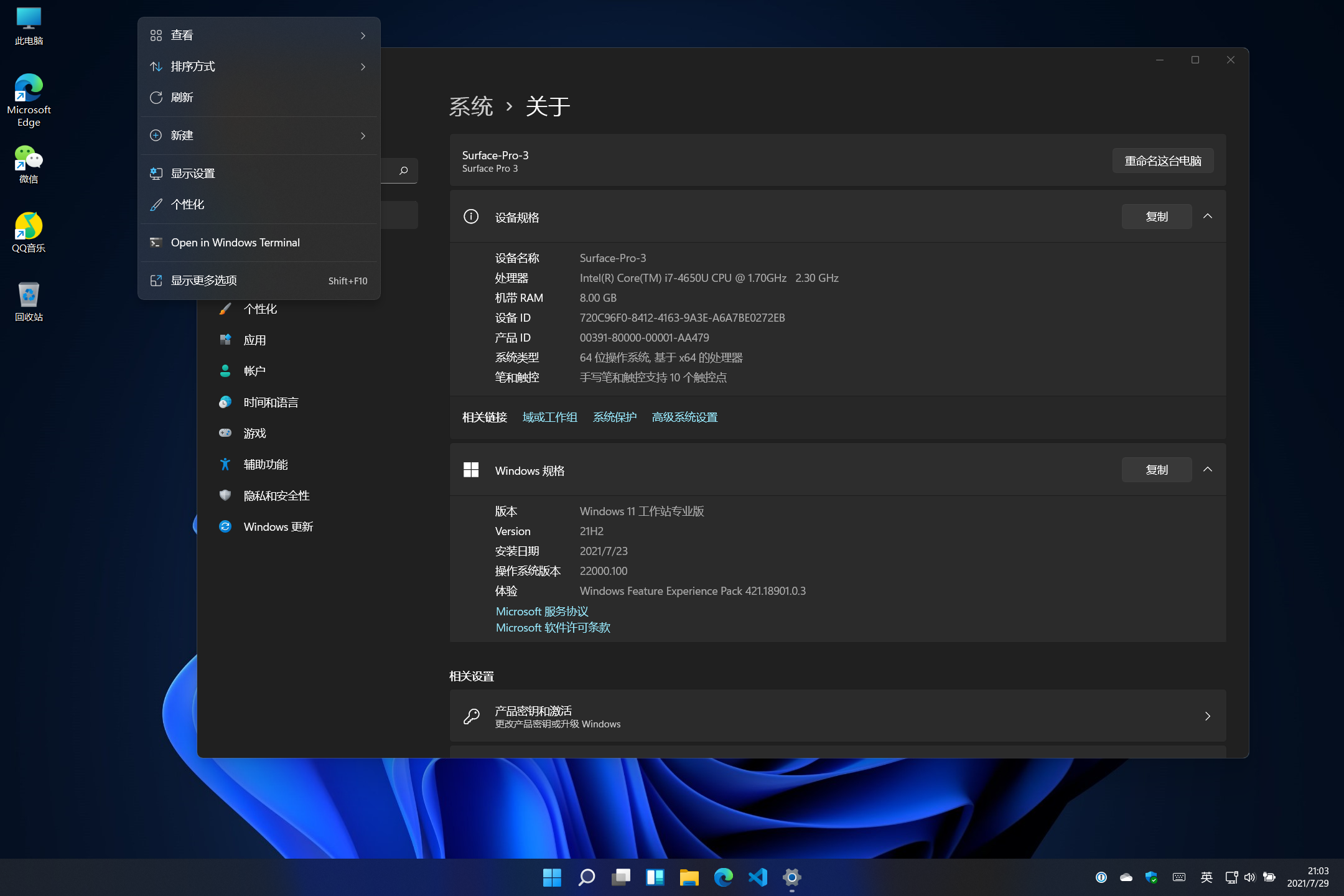Viewport: 1344px width, 896px height.
Task: Choose Open in Windows Terminal from context menu
Action: pos(235,242)
